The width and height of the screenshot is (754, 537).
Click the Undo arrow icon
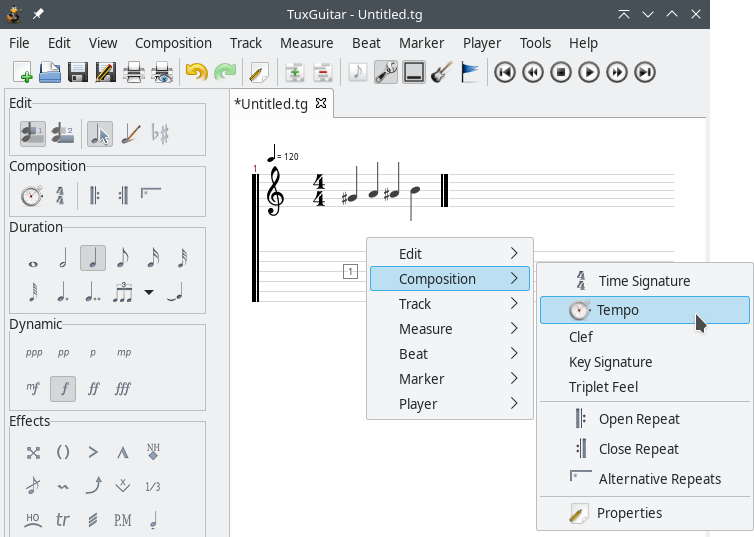(196, 72)
